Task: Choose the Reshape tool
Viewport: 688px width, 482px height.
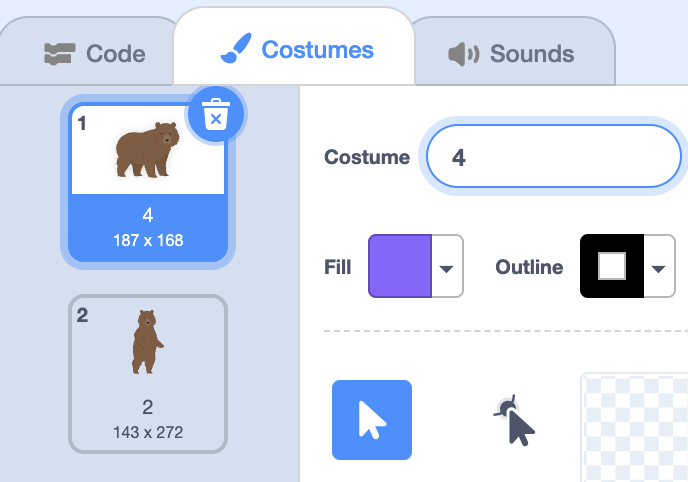Action: click(x=513, y=420)
